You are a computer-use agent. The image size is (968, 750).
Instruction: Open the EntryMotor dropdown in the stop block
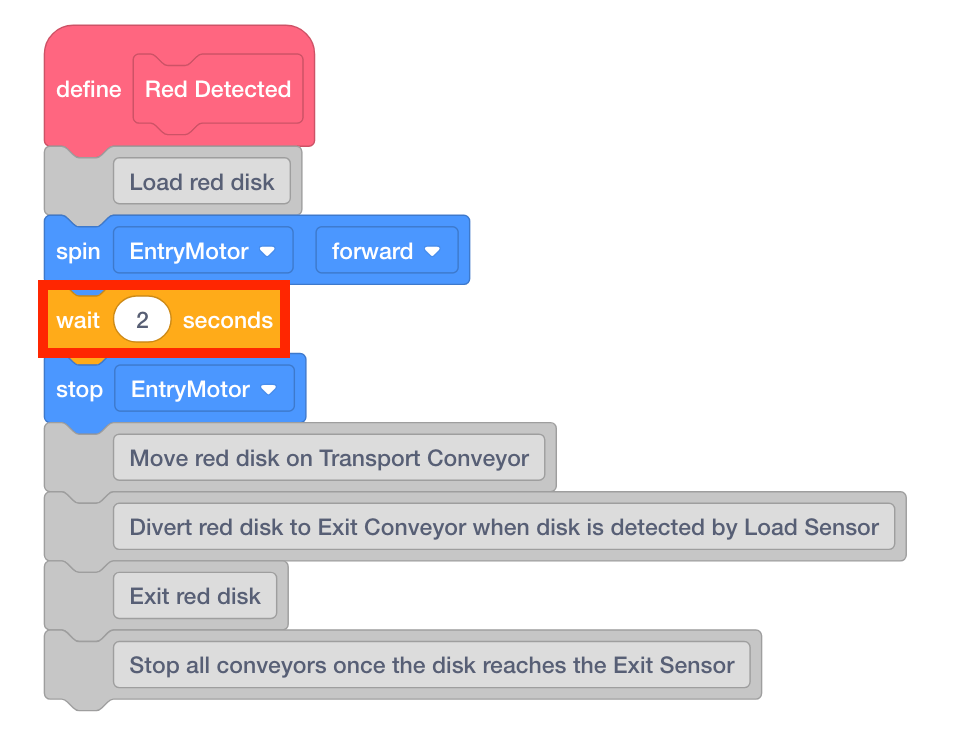(204, 389)
